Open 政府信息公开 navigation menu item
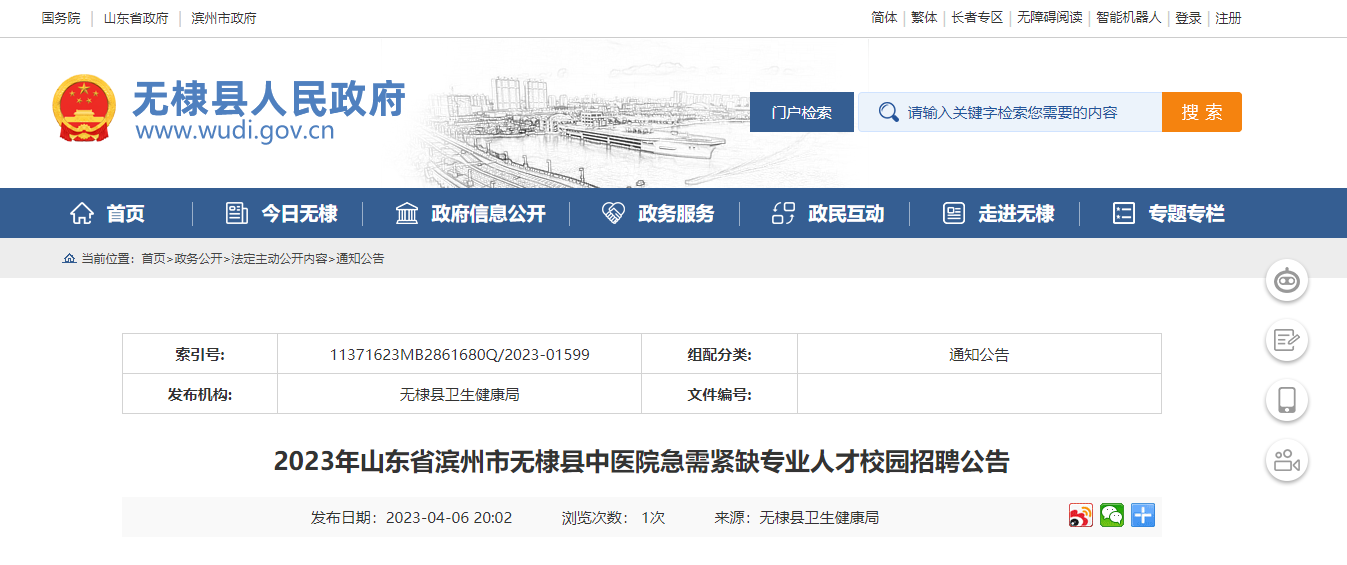The width and height of the screenshot is (1347, 565). (x=489, y=213)
